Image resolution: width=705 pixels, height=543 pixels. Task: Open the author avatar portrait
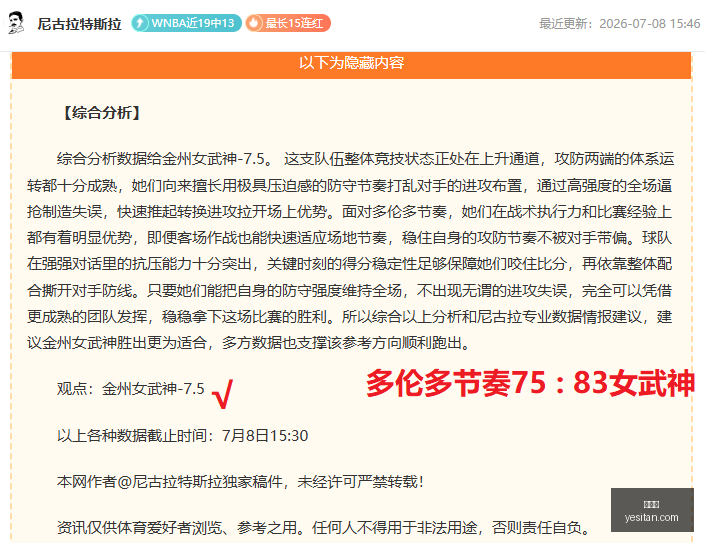click(16, 23)
